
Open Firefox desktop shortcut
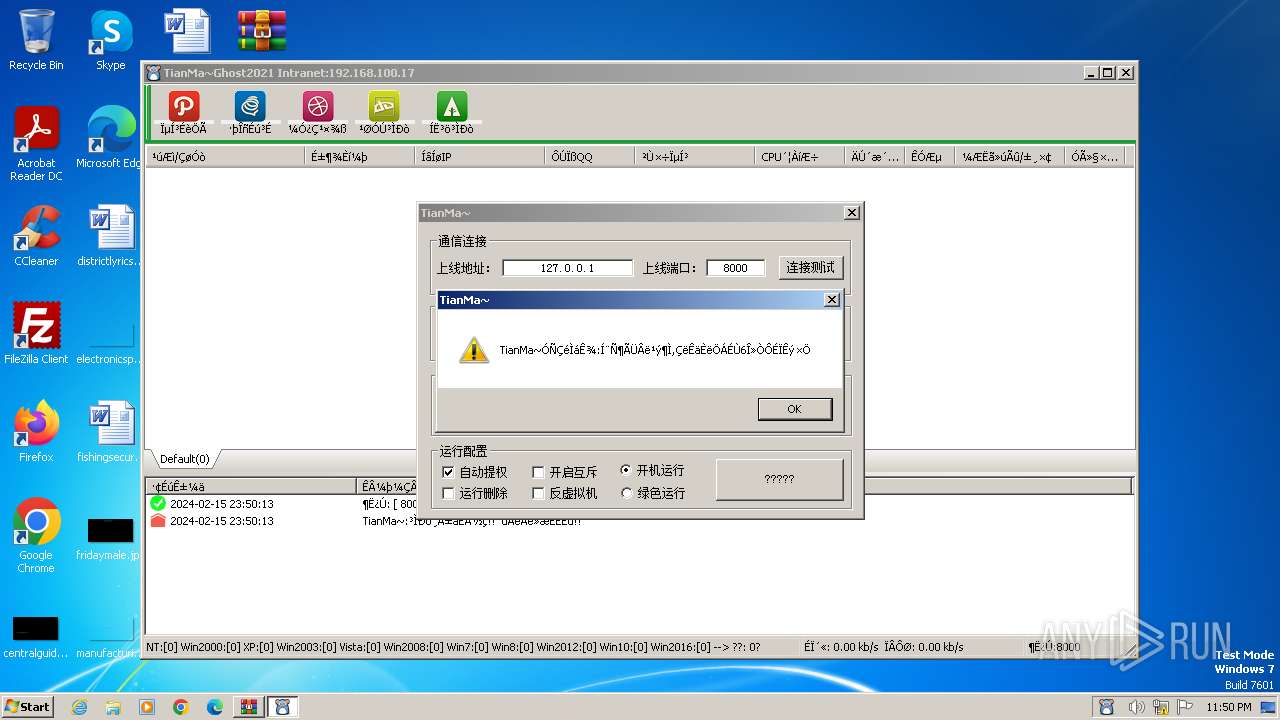point(36,431)
